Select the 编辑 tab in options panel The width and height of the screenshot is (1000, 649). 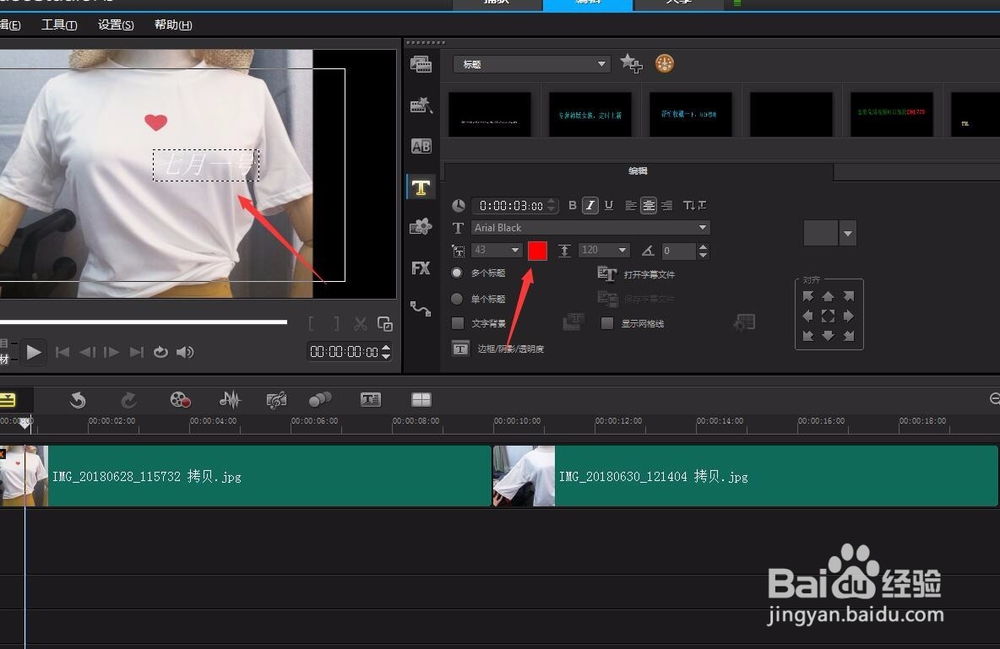[638, 171]
